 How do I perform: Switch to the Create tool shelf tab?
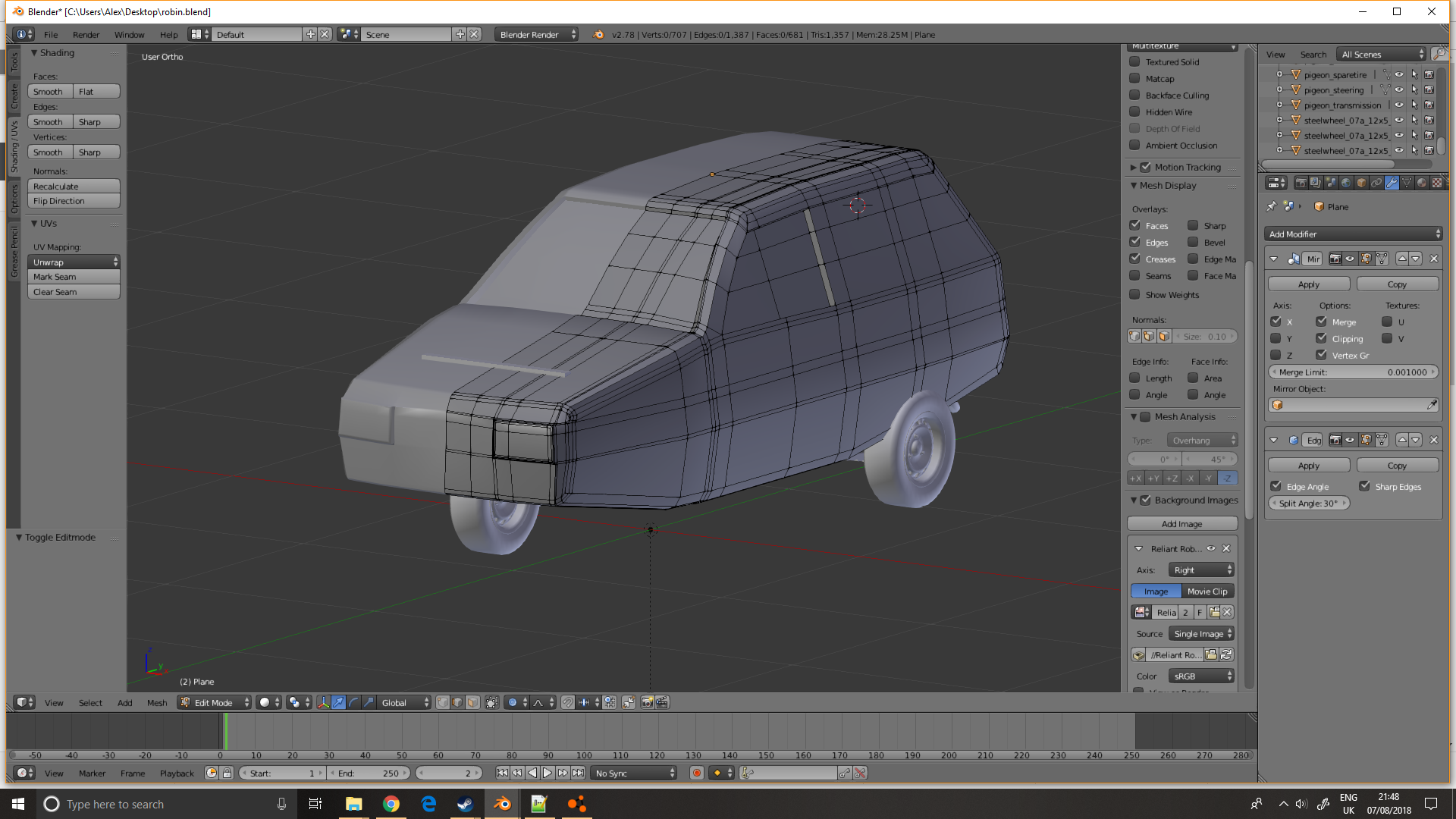pyautogui.click(x=14, y=96)
